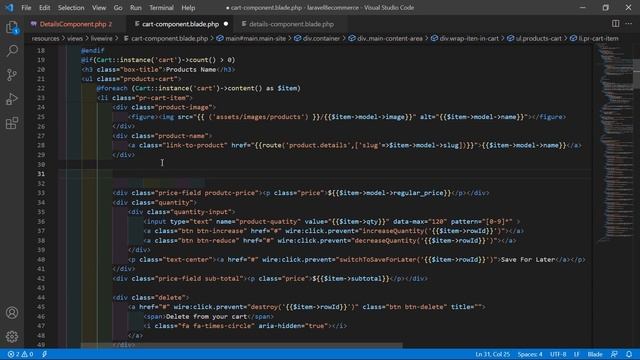Click line number 22 in gutter
This screenshot has width=640, height=360.
[41, 88]
